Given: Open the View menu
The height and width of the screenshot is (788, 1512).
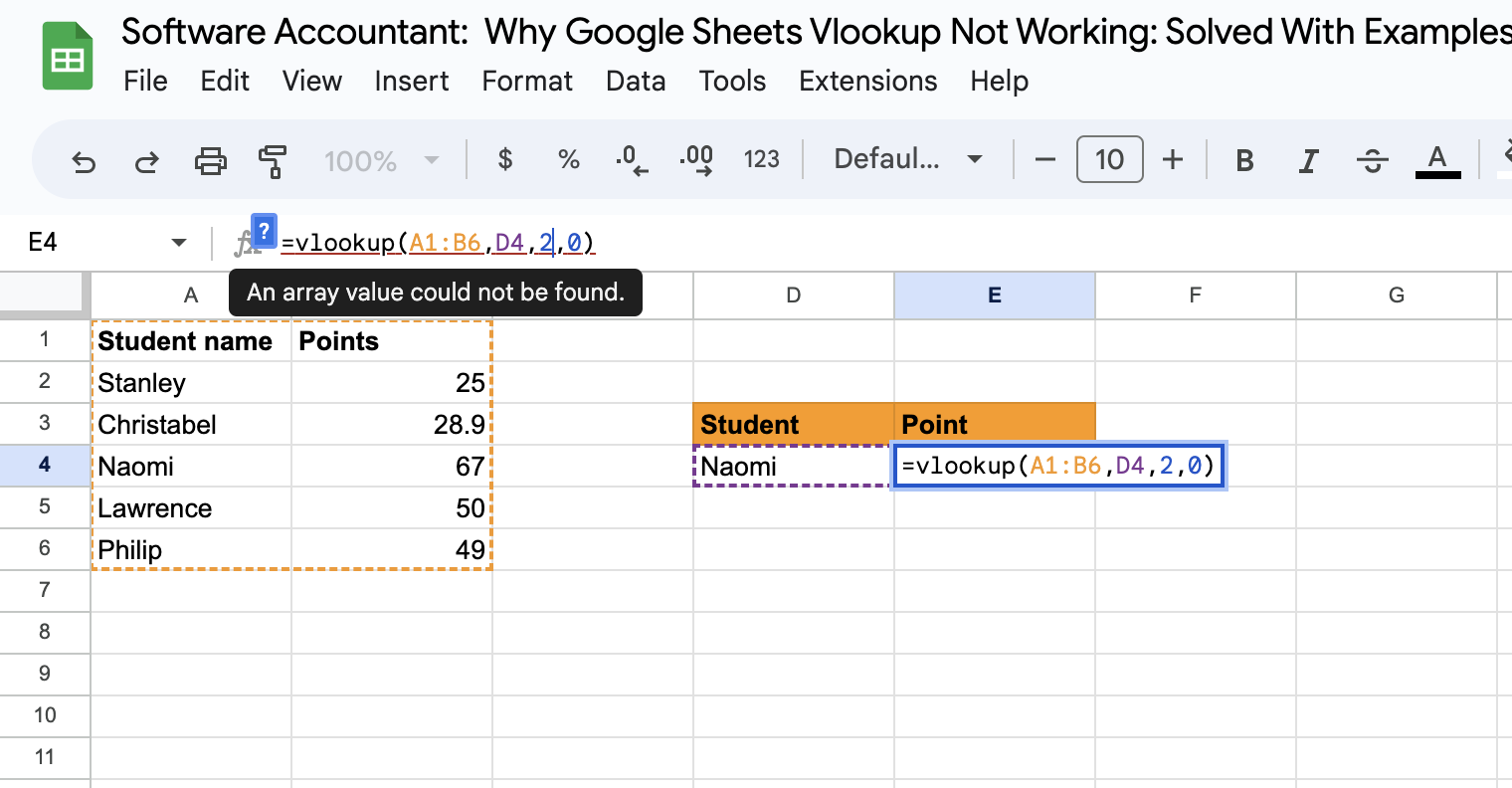Looking at the screenshot, I should pos(311,81).
